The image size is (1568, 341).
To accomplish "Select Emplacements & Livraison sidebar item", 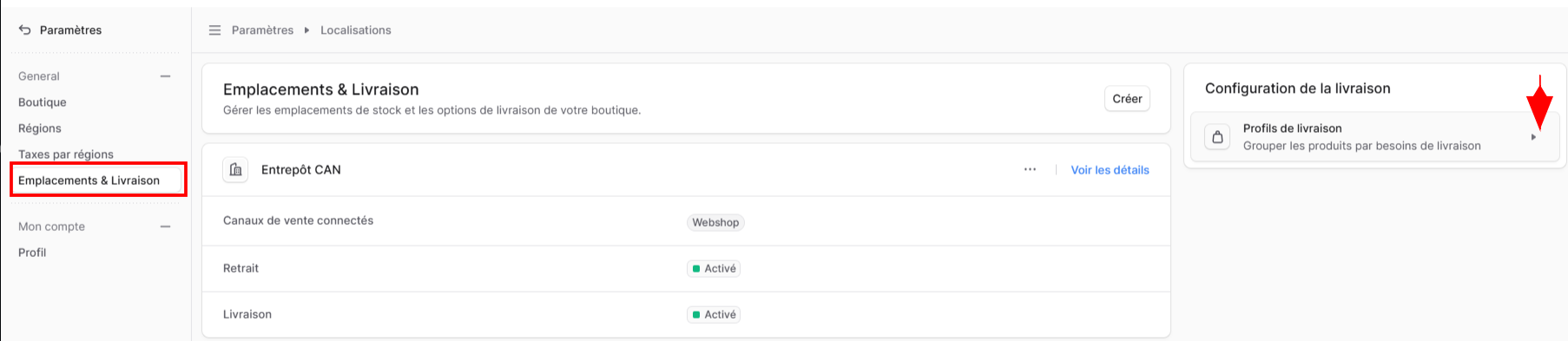I will coord(98,180).
